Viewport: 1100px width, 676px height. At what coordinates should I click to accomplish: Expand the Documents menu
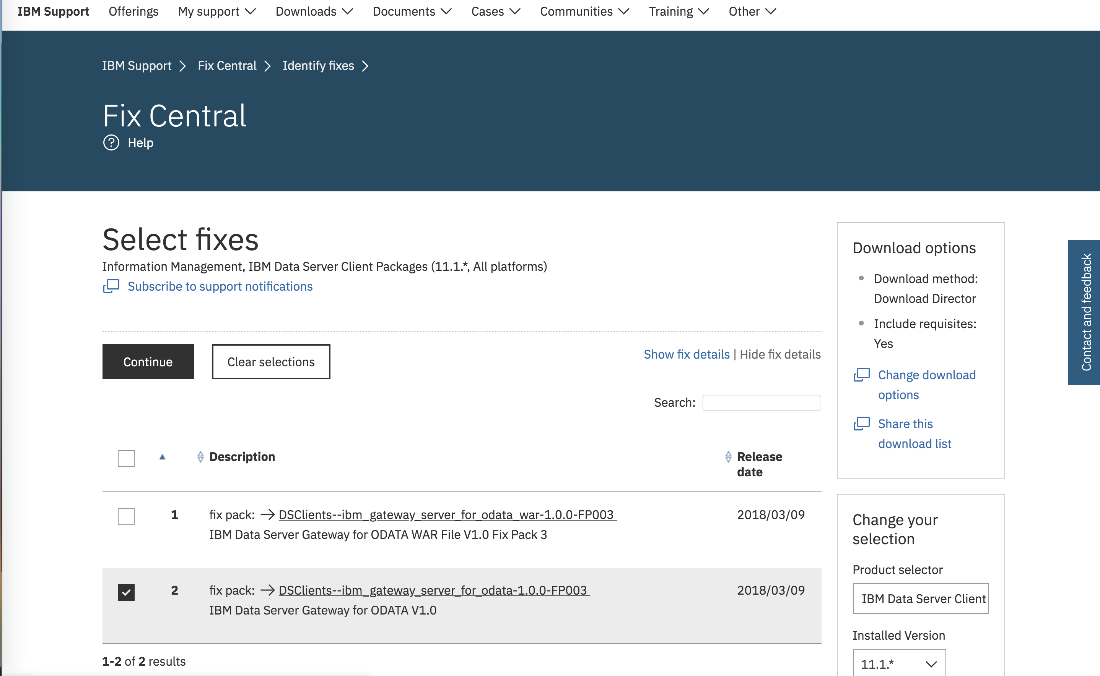(x=412, y=12)
